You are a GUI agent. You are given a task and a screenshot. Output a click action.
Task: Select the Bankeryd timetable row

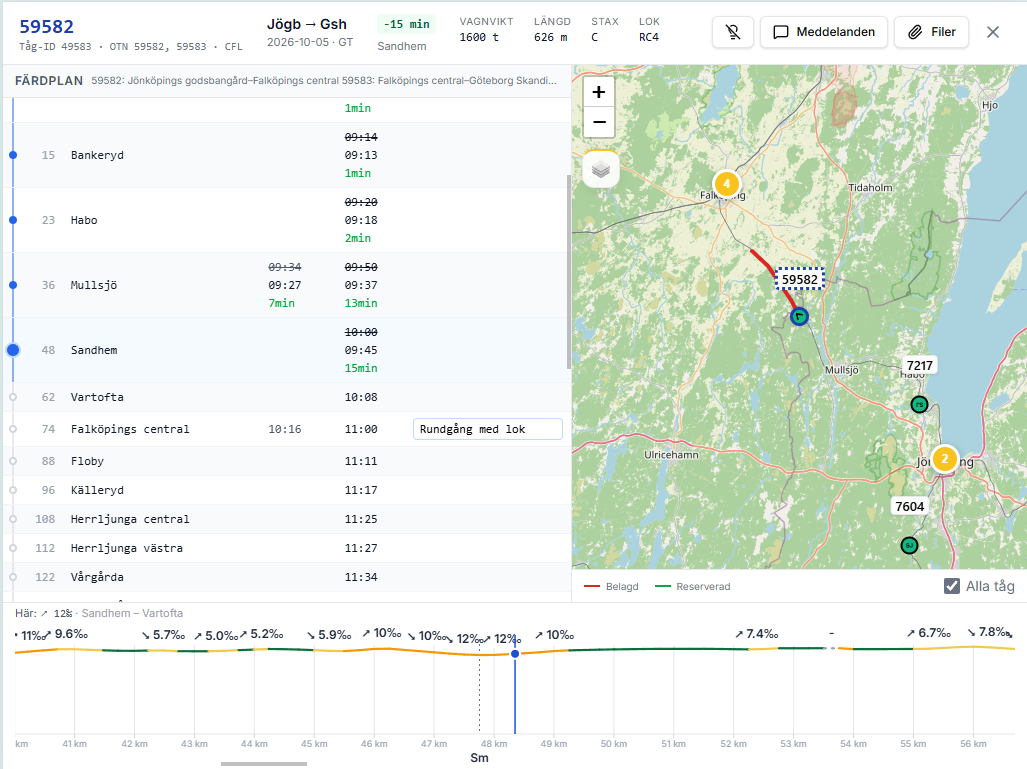click(x=287, y=155)
